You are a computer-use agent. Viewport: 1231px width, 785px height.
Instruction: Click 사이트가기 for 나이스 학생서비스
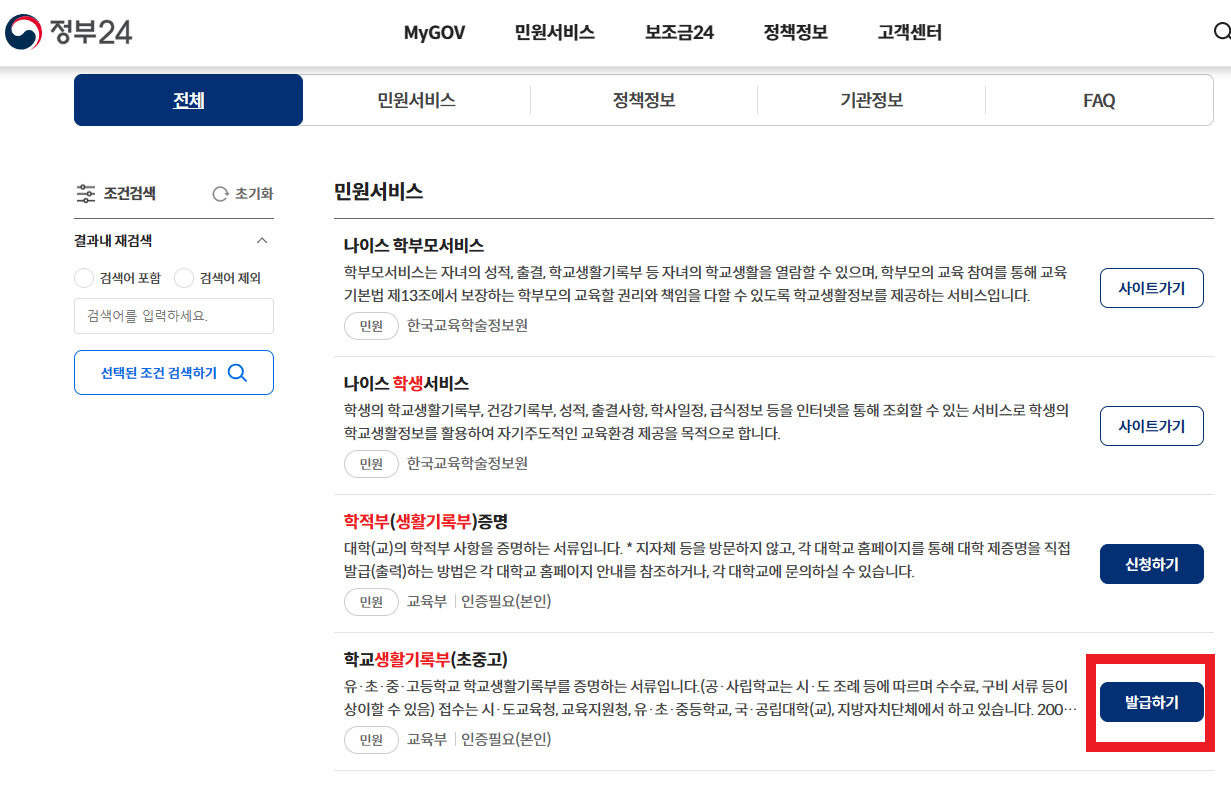pyautogui.click(x=1152, y=426)
